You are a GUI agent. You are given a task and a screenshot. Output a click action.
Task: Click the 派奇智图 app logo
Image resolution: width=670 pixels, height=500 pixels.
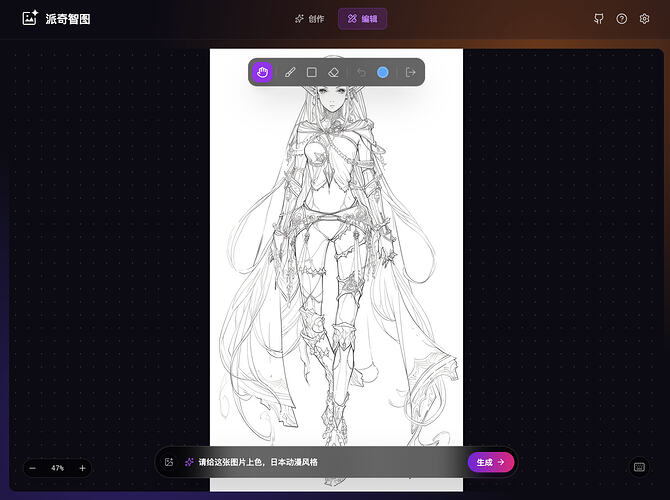[56, 19]
